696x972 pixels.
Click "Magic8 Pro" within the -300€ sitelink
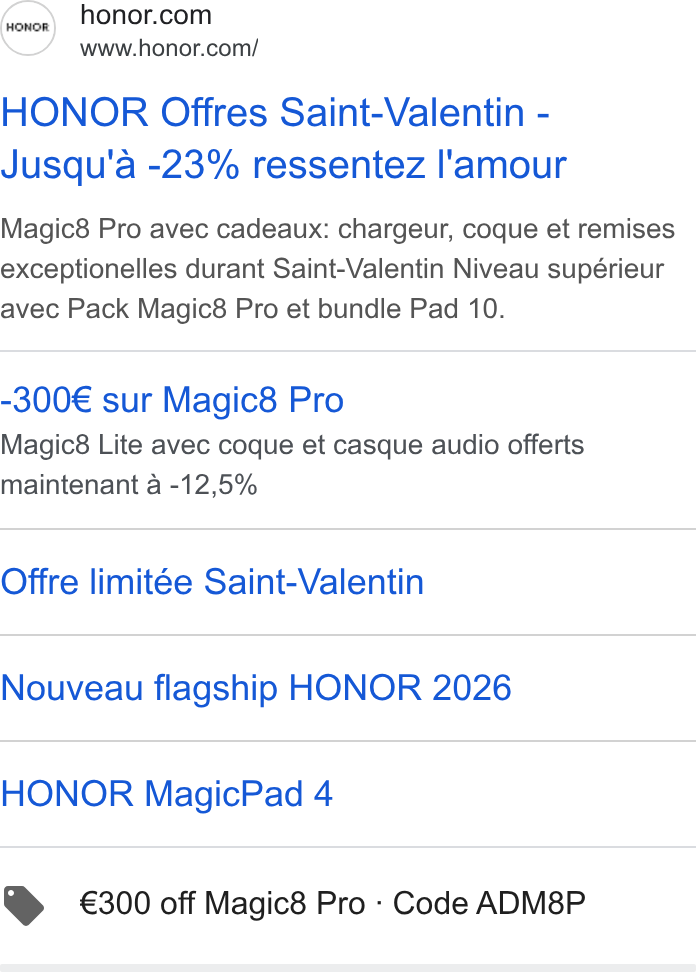253,400
